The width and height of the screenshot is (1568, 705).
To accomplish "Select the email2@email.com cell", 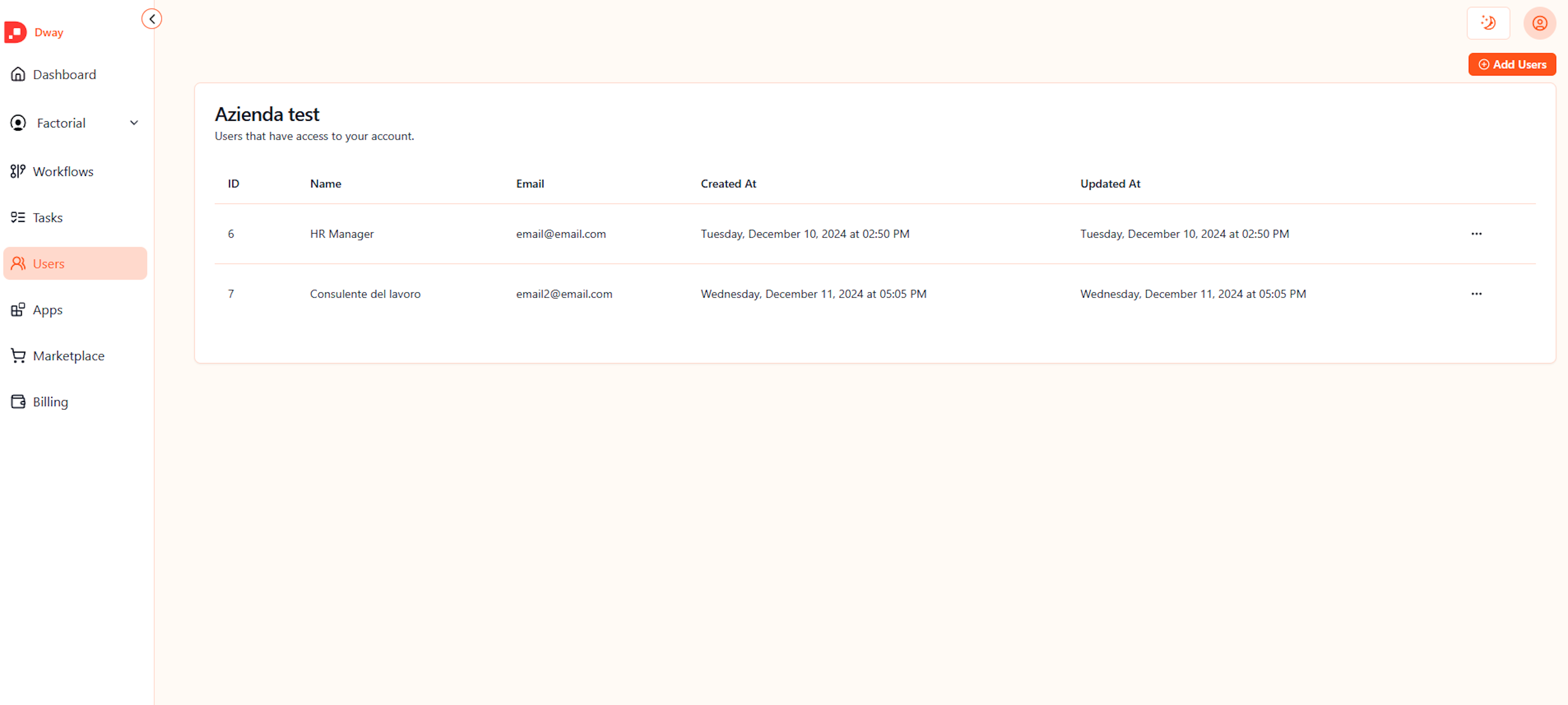I will [564, 294].
